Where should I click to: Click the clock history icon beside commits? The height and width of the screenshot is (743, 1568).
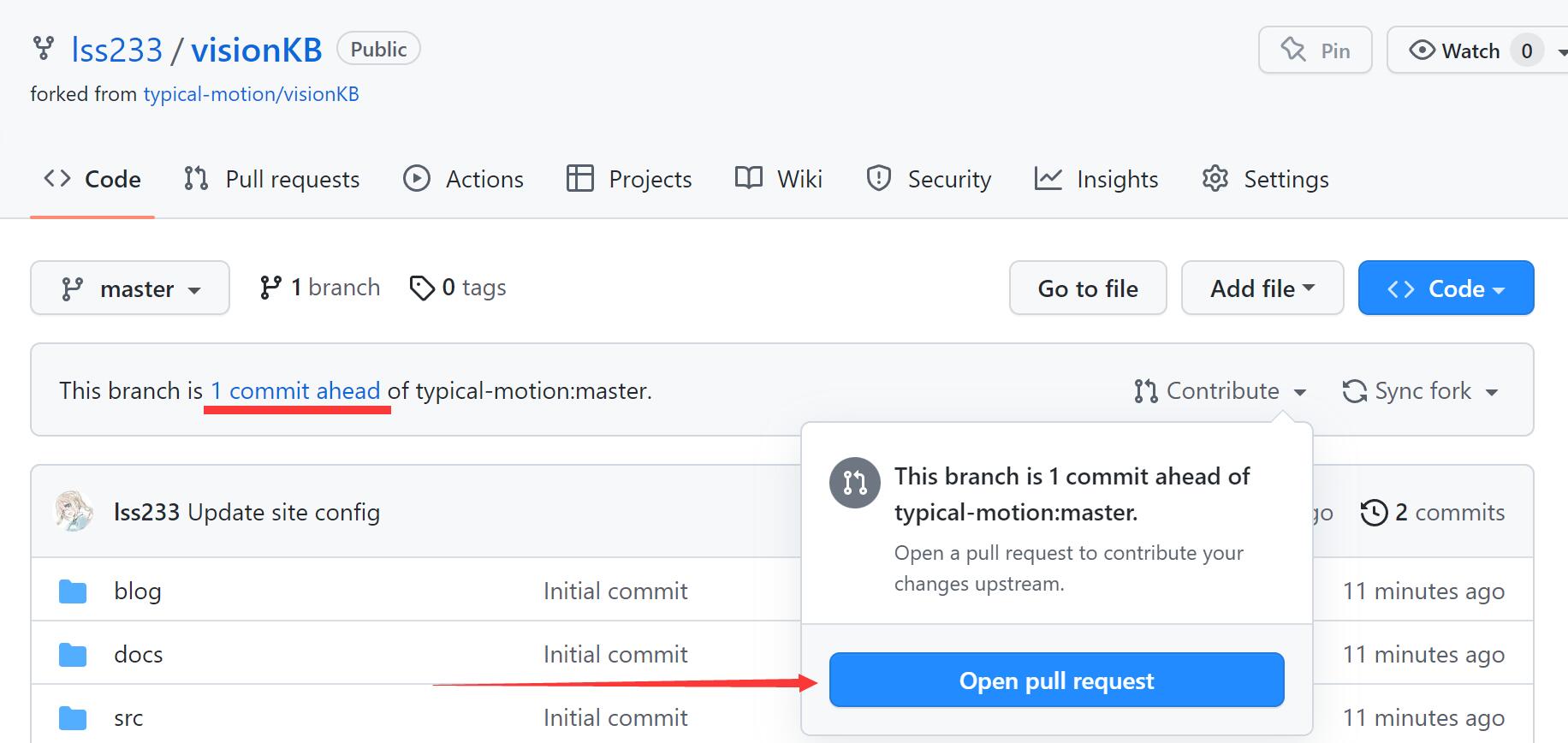1374,513
